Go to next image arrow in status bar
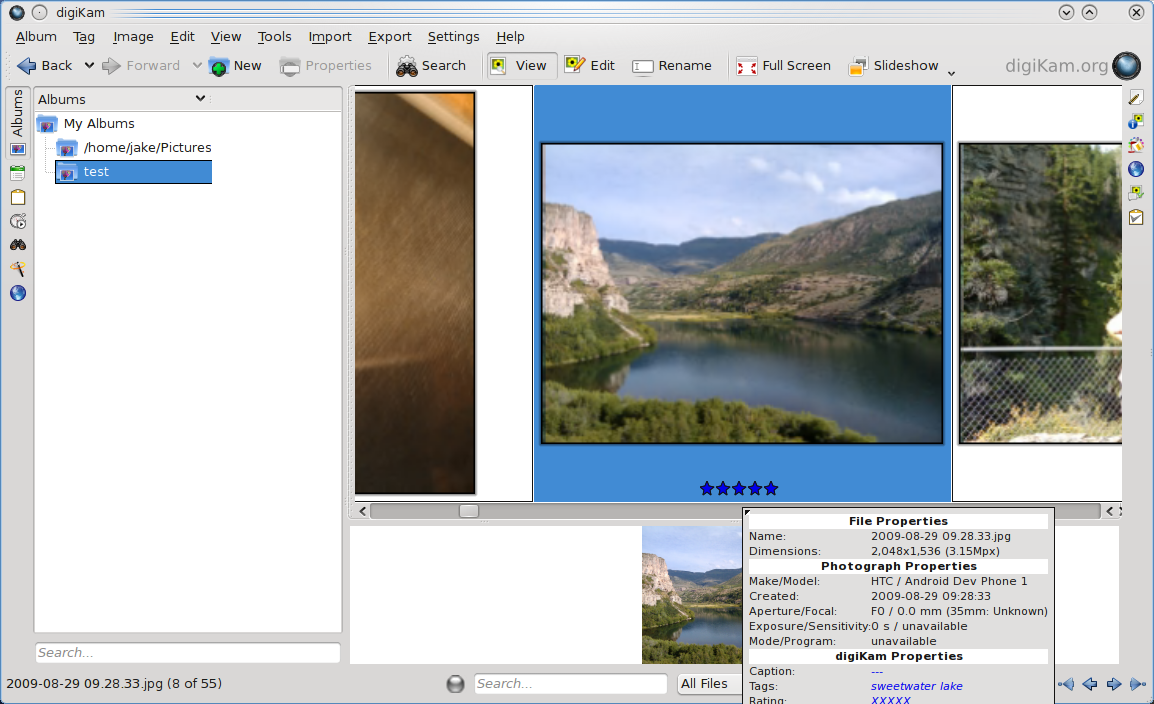 [1114, 684]
